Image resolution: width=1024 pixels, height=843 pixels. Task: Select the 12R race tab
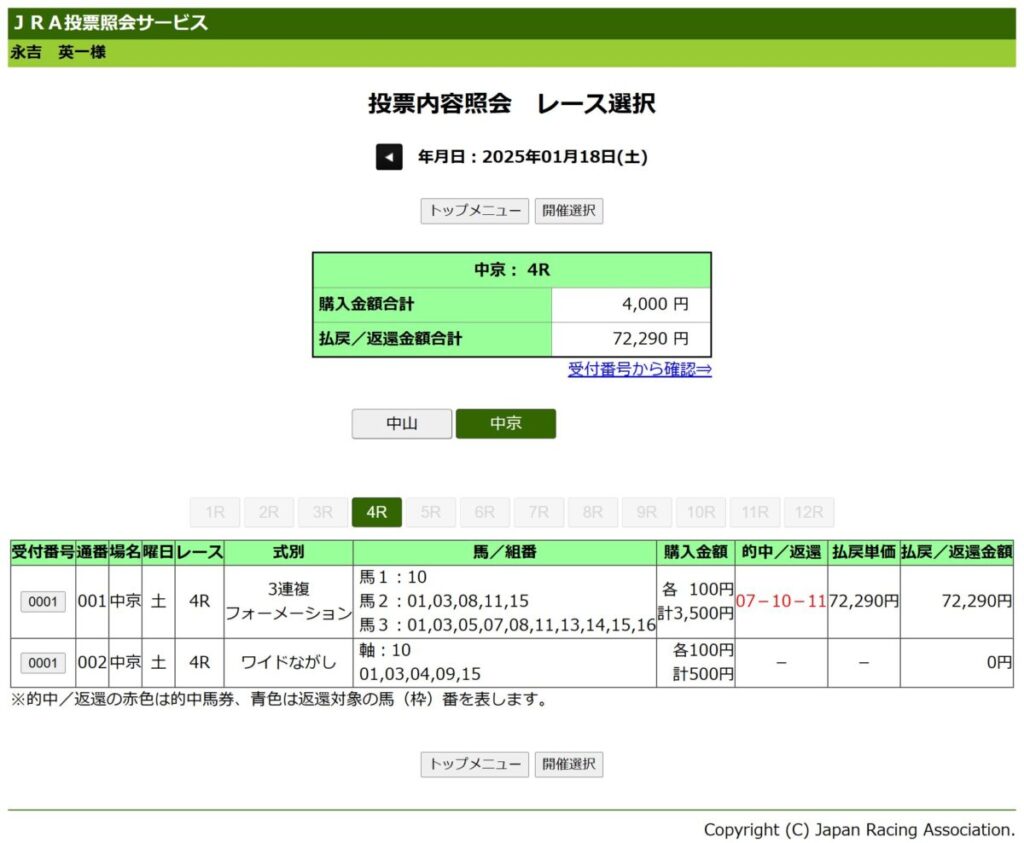coord(809,513)
